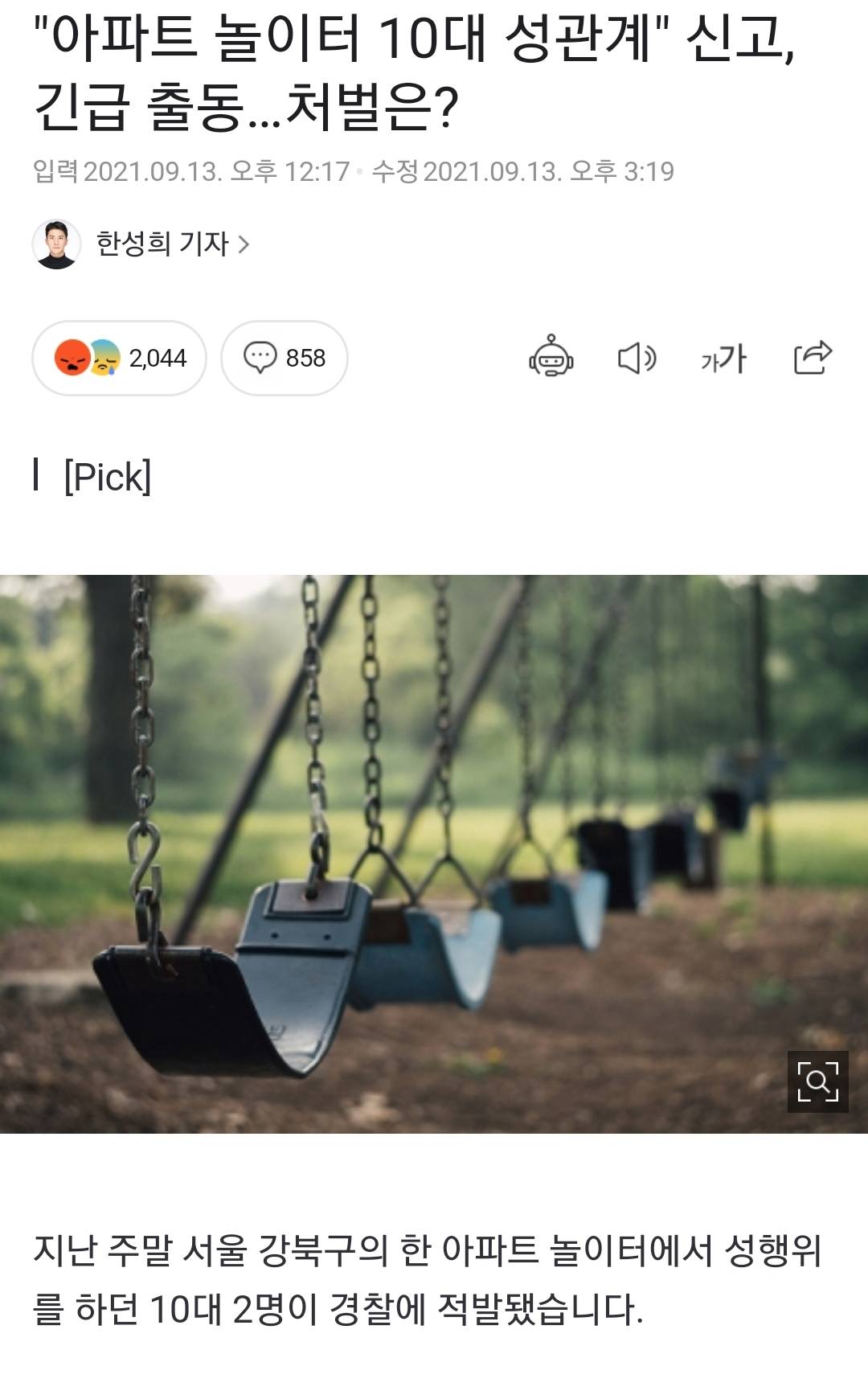Enlarge the photo with the magnifier icon

(817, 1081)
